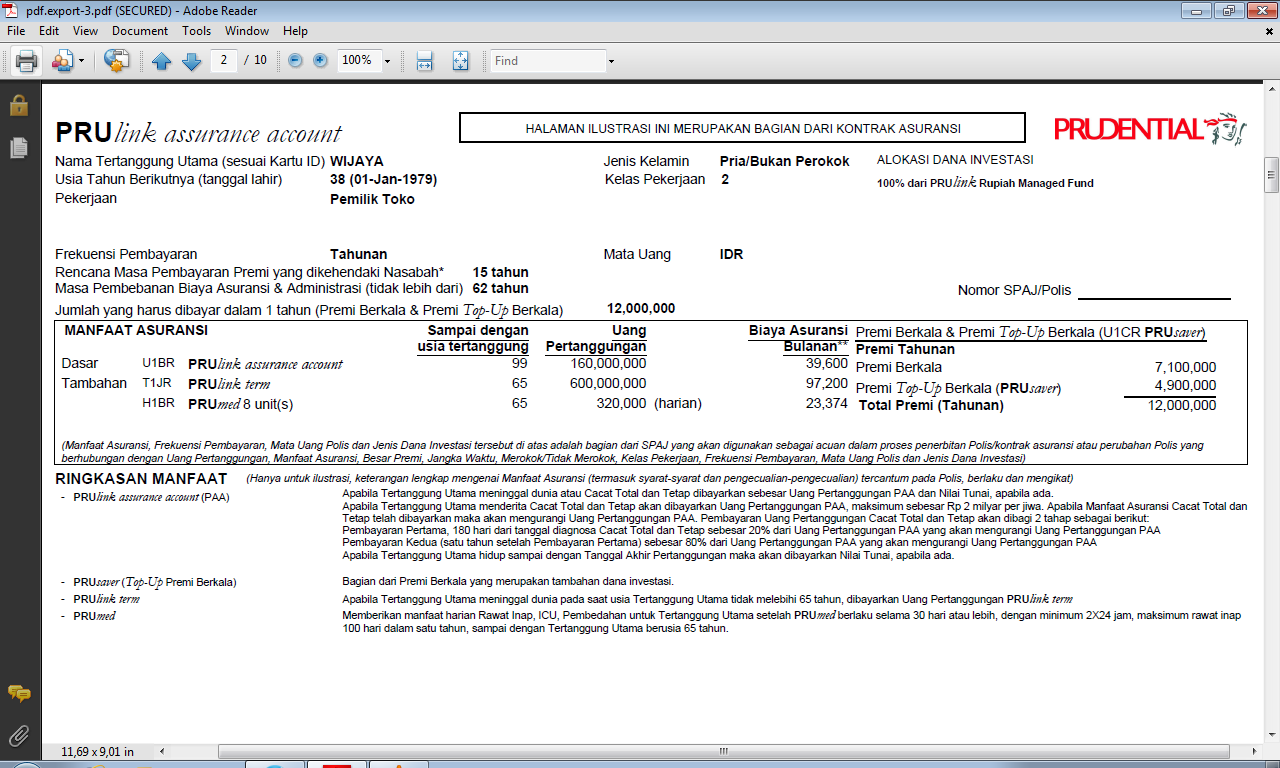Click the page size '11,69 x 9,01 in'
The image size is (1280, 768).
pos(97,750)
